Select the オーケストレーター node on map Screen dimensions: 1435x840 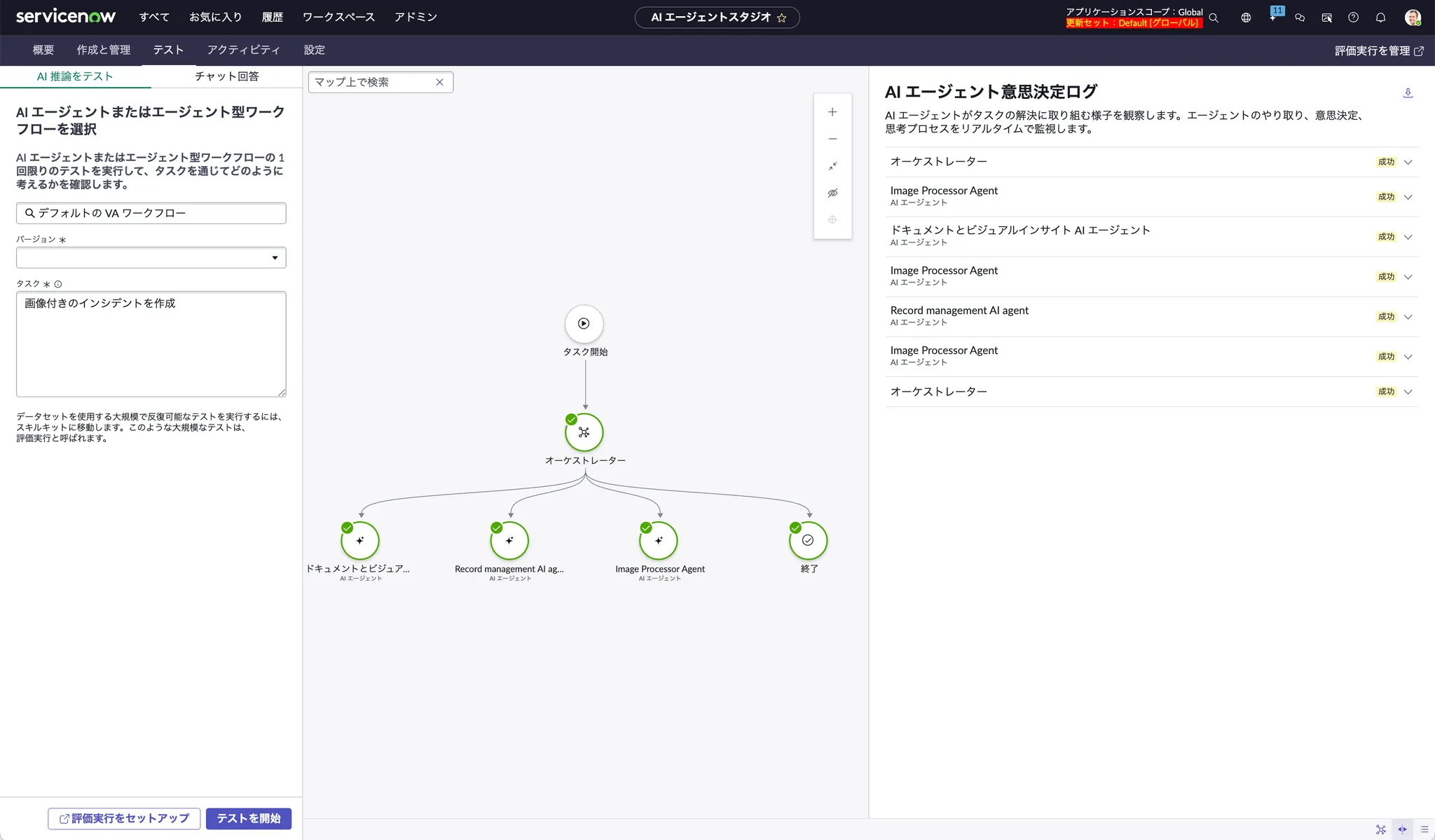pyautogui.click(x=584, y=432)
